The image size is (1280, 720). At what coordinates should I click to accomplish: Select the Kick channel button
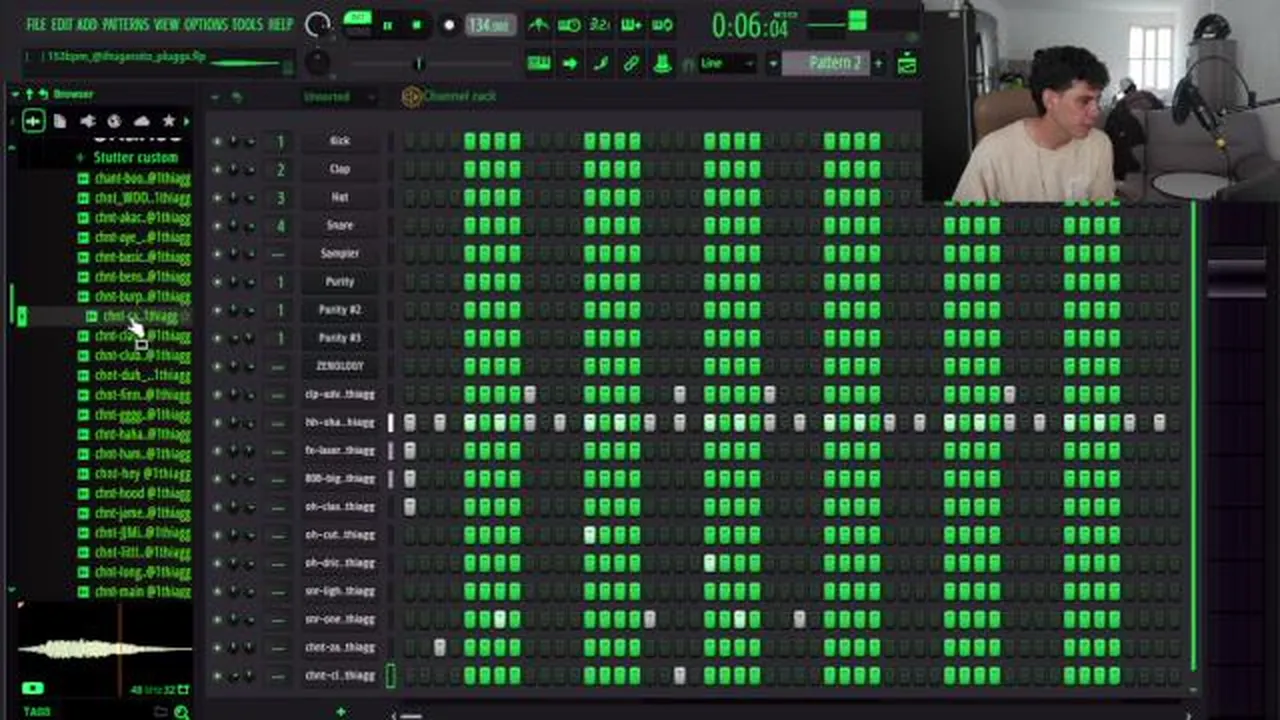(x=340, y=141)
